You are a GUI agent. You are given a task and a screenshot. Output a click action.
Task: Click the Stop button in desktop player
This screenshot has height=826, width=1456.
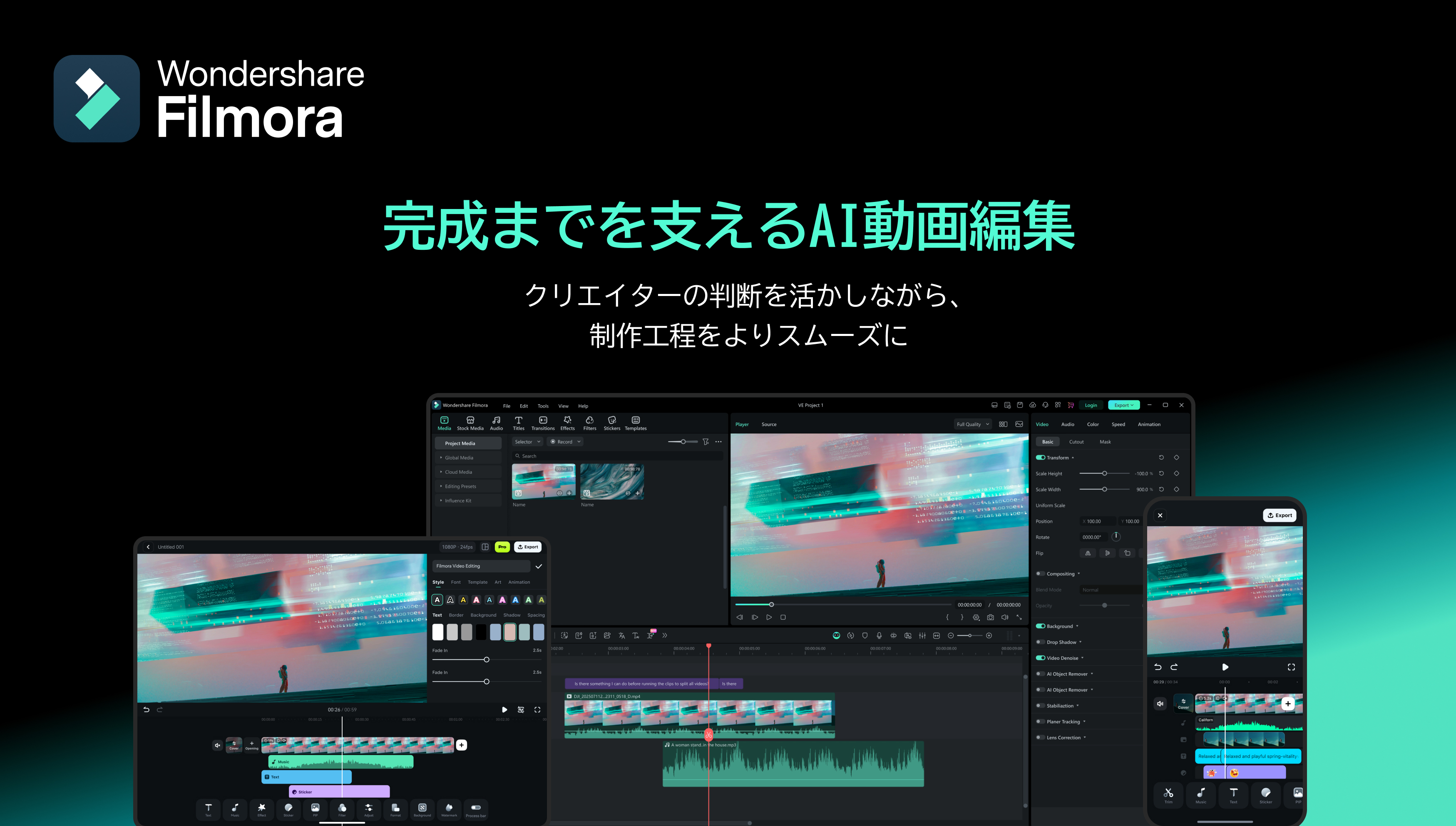(783, 617)
